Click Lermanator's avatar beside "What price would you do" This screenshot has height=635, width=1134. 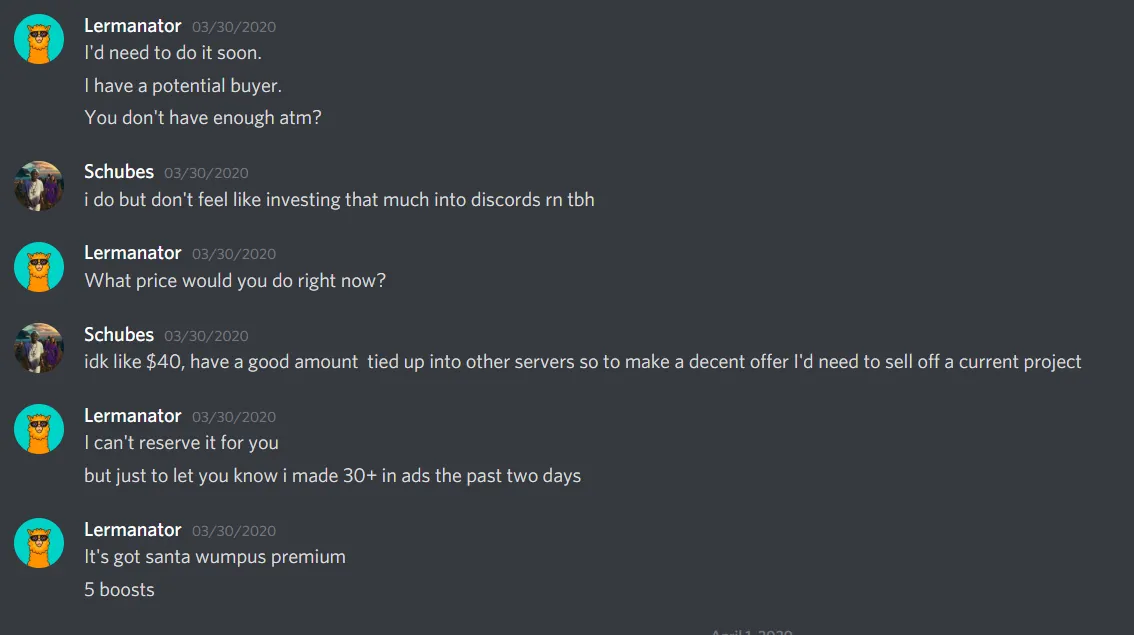tap(39, 267)
